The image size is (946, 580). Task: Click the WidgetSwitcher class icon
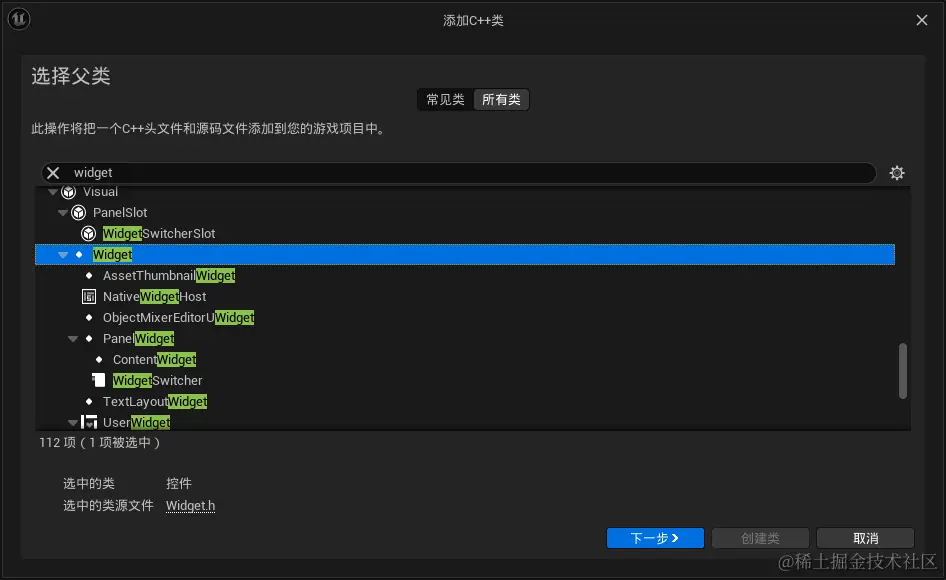(98, 380)
